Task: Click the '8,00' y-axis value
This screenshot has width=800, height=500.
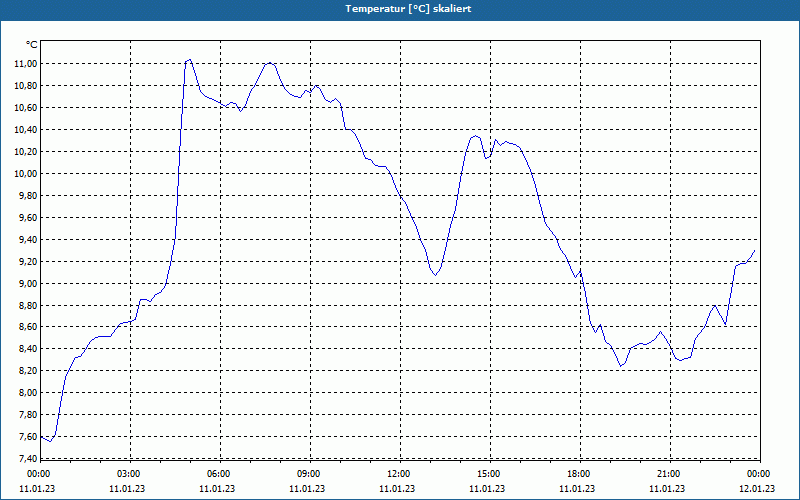Action: [x=30, y=392]
